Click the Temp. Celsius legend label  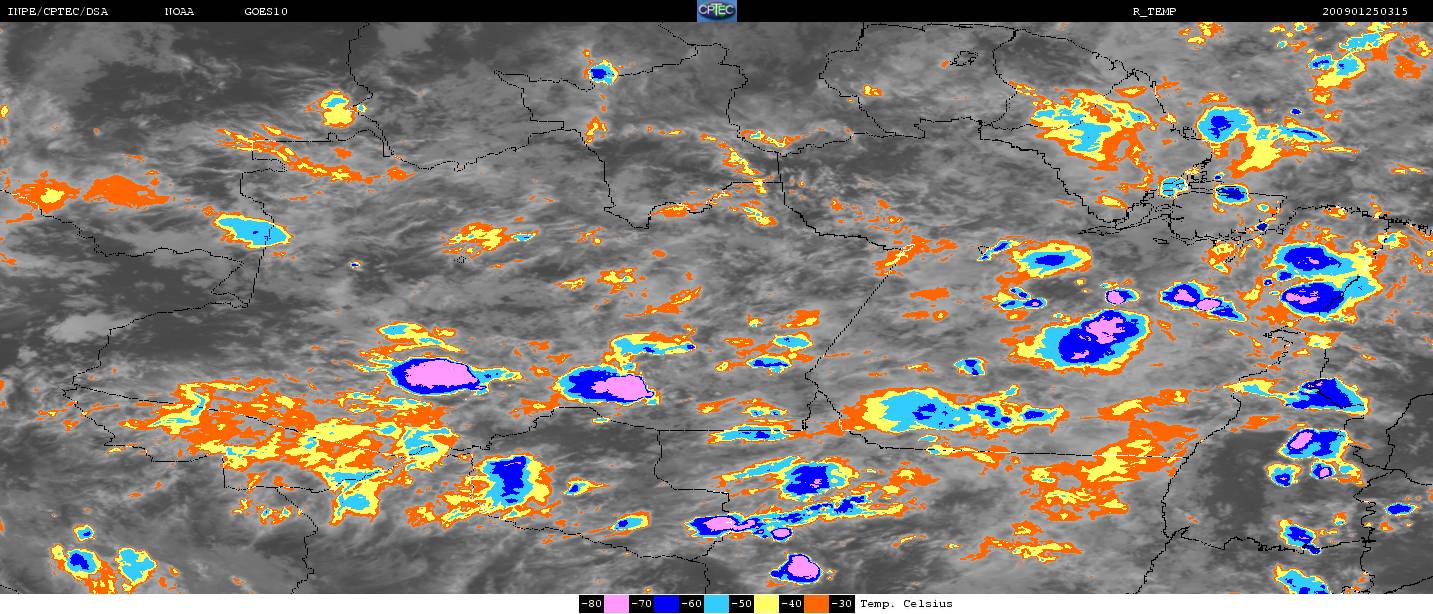tap(906, 604)
